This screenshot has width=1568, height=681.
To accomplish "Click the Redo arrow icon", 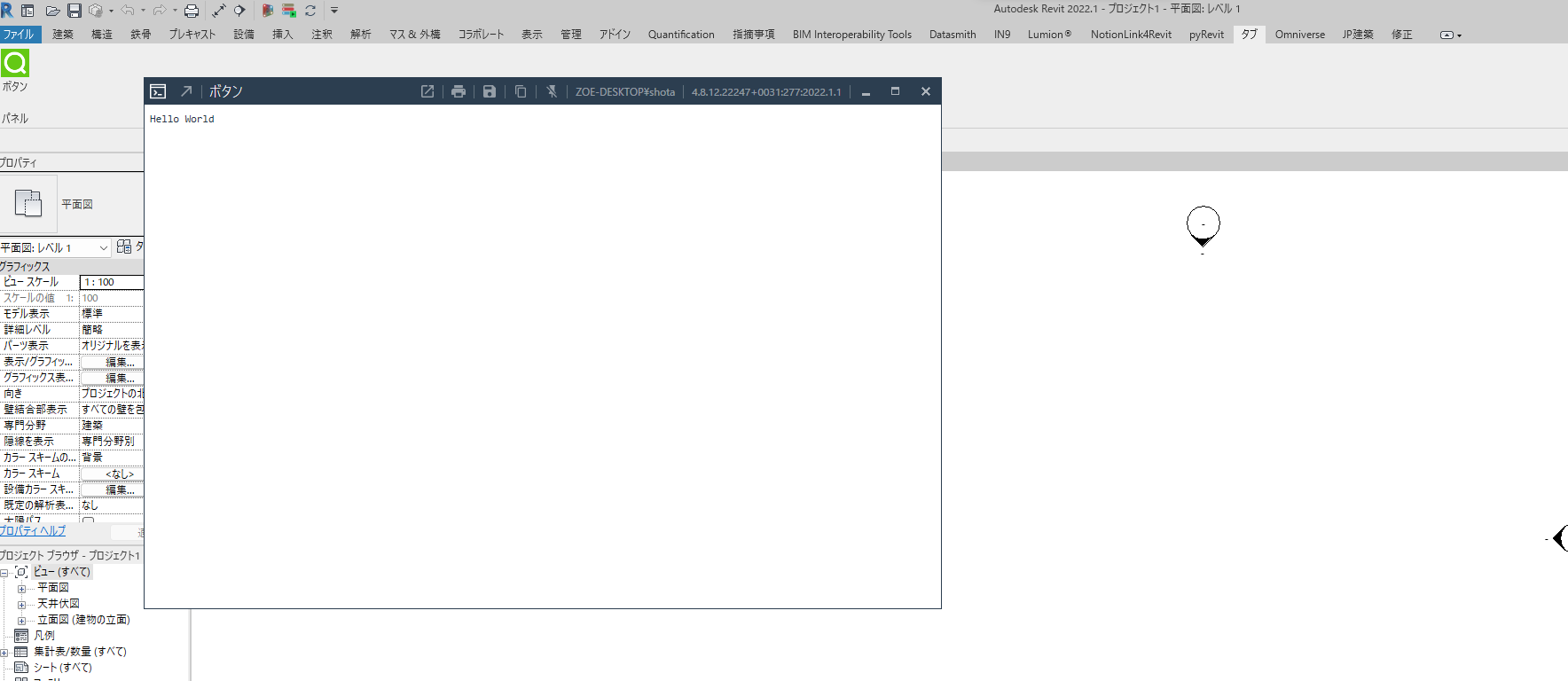I will 160,11.
